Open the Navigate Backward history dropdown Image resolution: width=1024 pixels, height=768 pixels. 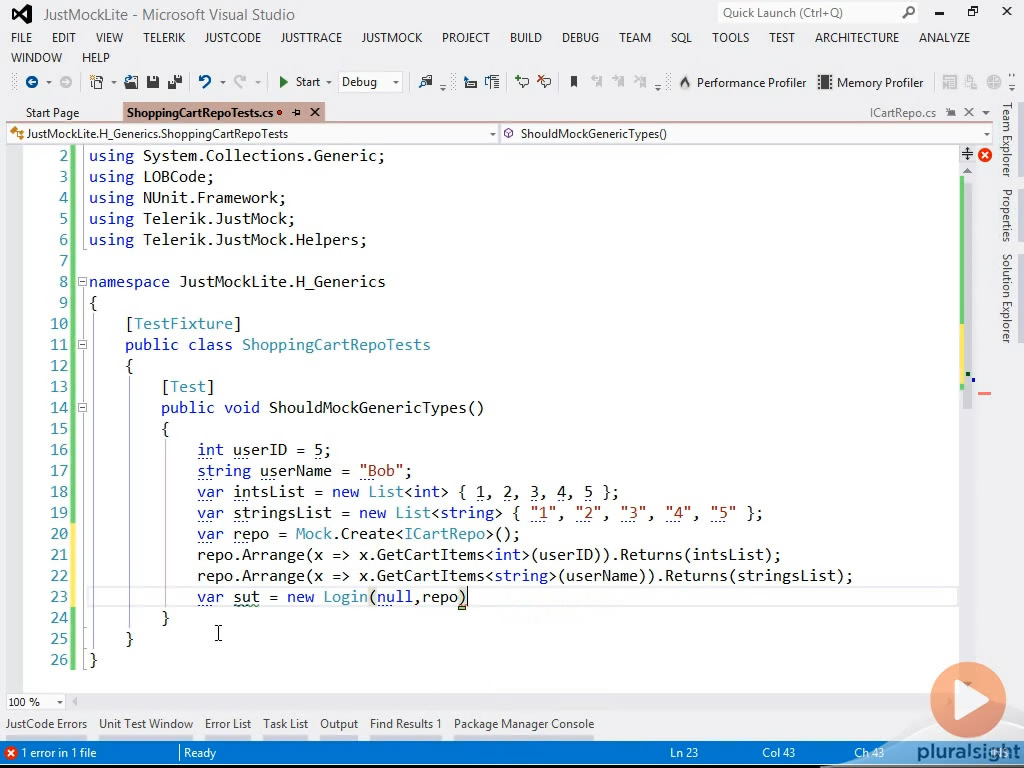pos(48,82)
